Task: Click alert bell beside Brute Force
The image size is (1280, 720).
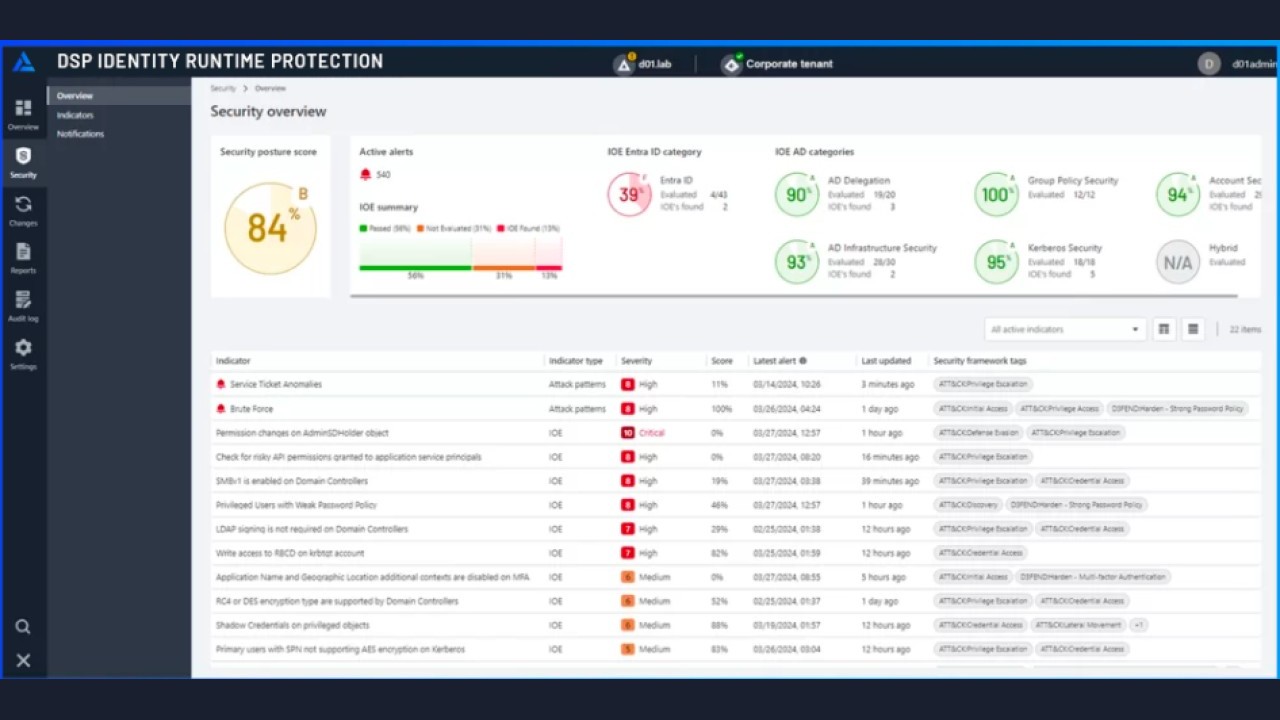Action: pyautogui.click(x=221, y=408)
